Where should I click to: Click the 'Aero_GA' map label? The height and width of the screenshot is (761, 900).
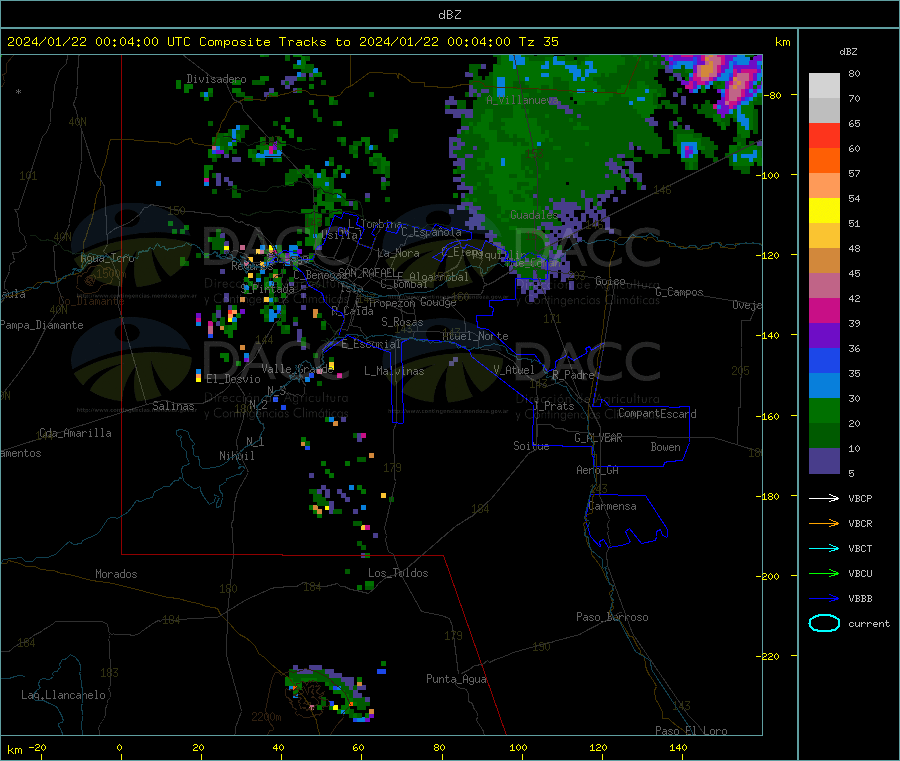(598, 470)
